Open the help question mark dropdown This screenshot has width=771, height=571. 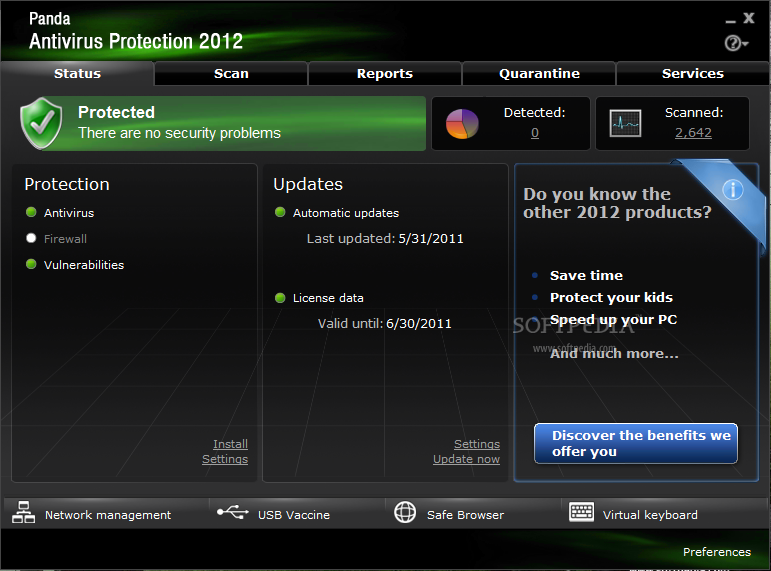click(x=736, y=43)
